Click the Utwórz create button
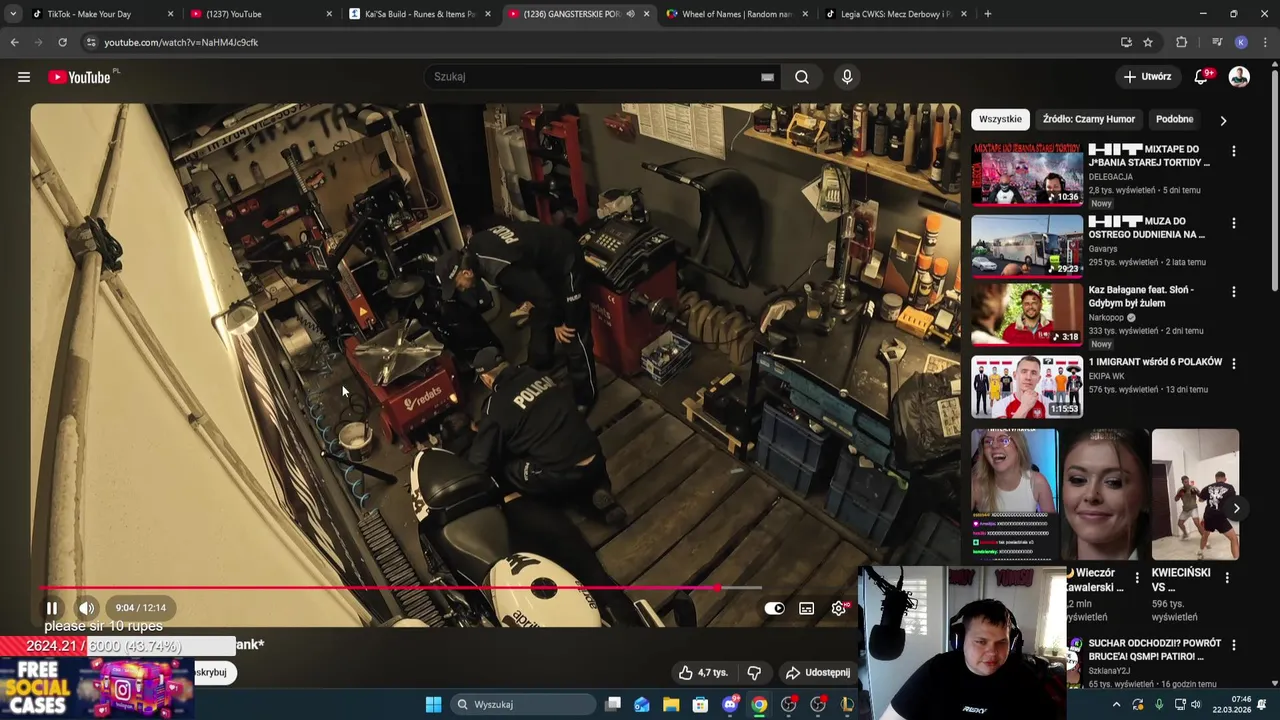 1147,77
